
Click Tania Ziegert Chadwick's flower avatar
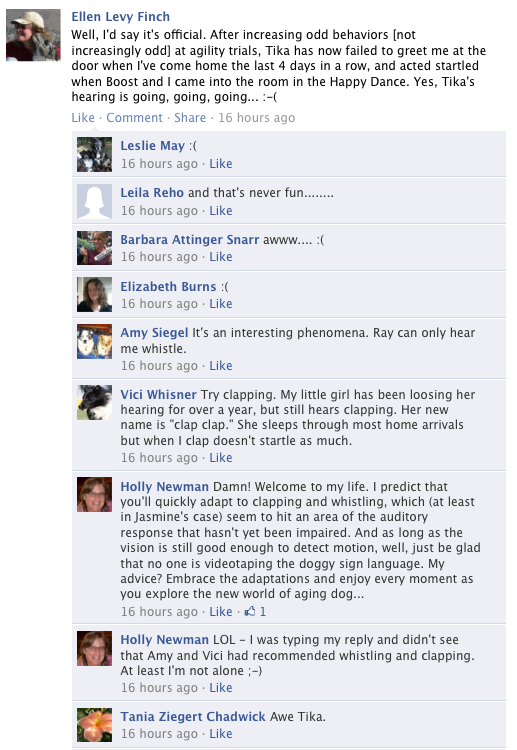(x=95, y=725)
